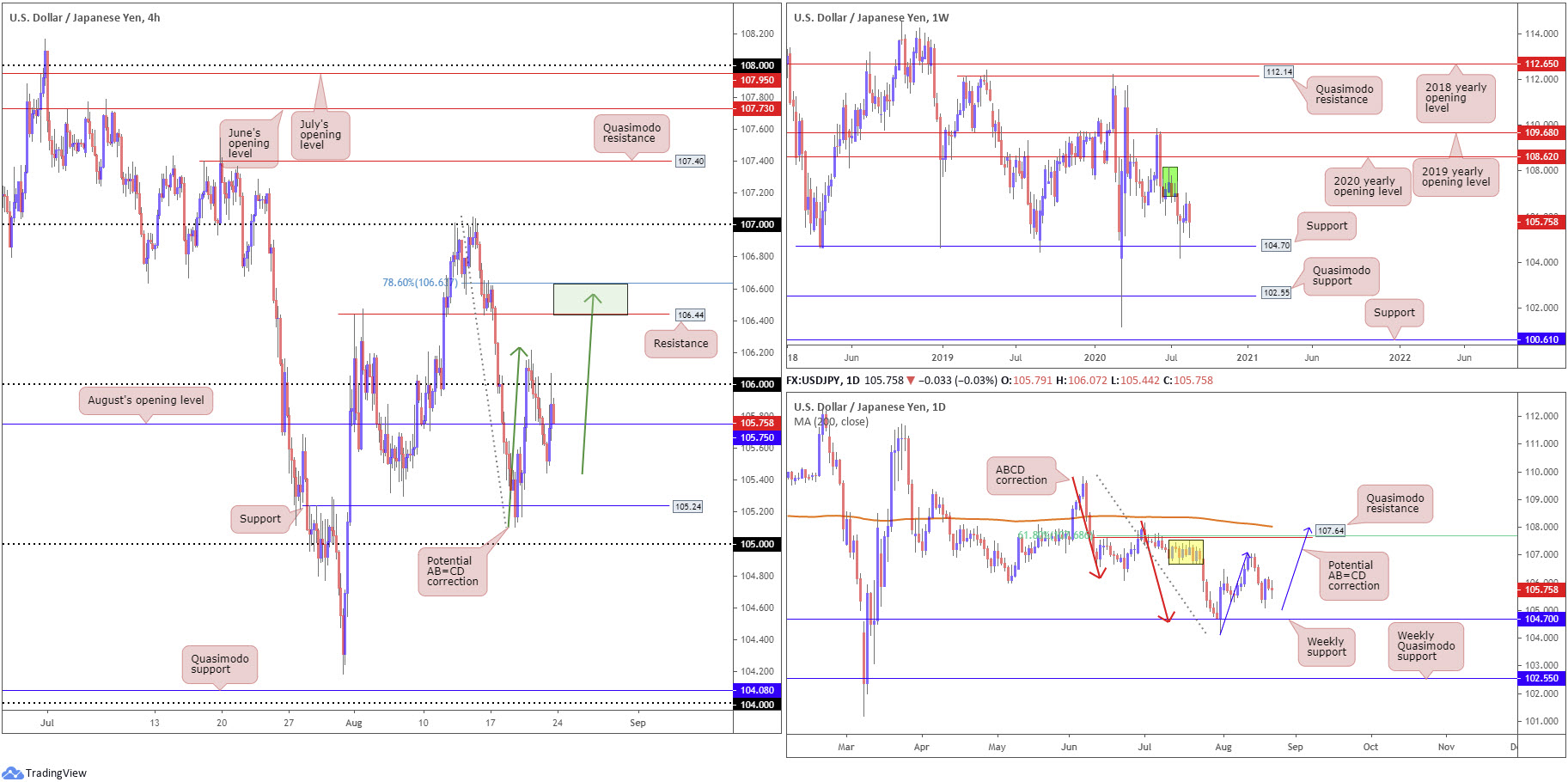This screenshot has height=782, width=1568.
Task: Click the 102.55 line label on weekly chart
Action: tap(1276, 293)
